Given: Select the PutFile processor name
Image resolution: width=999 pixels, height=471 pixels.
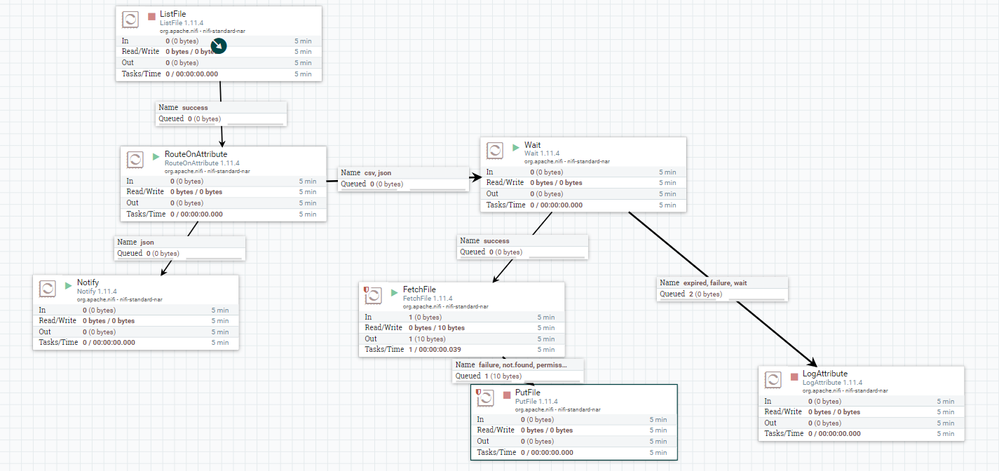Looking at the screenshot, I should (x=528, y=393).
